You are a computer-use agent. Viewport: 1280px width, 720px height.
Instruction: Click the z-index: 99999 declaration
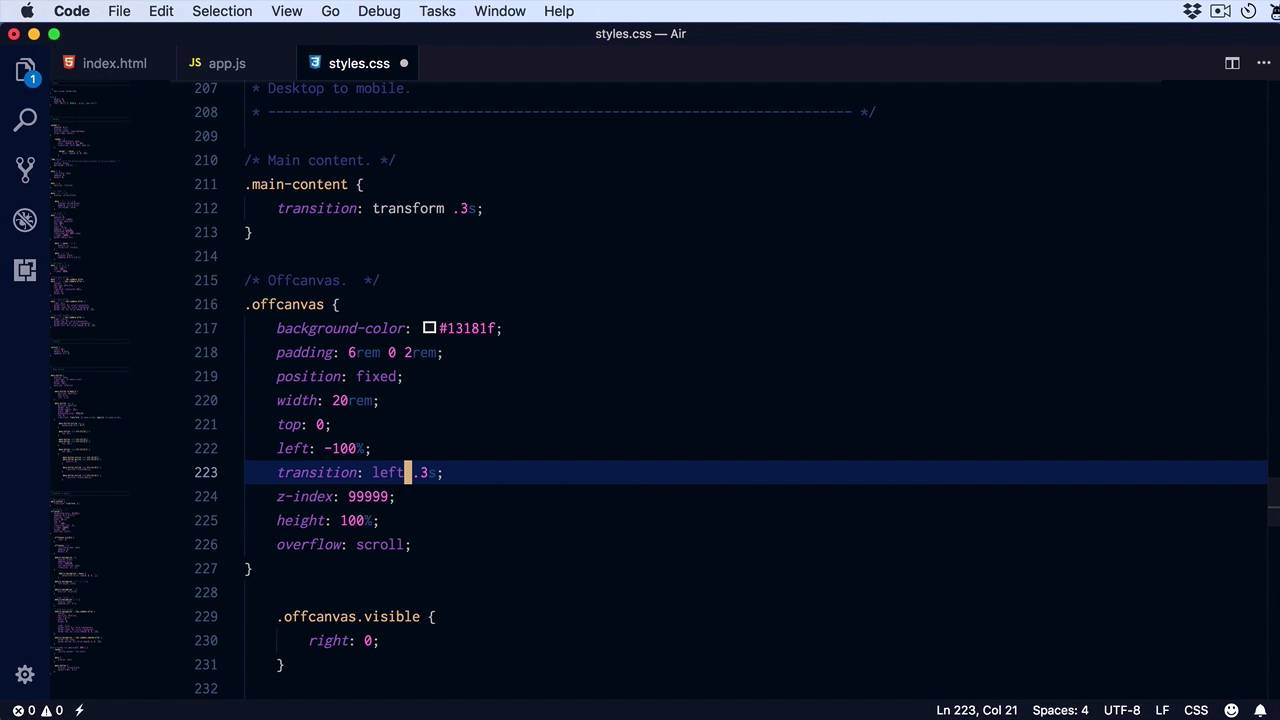pyautogui.click(x=336, y=496)
